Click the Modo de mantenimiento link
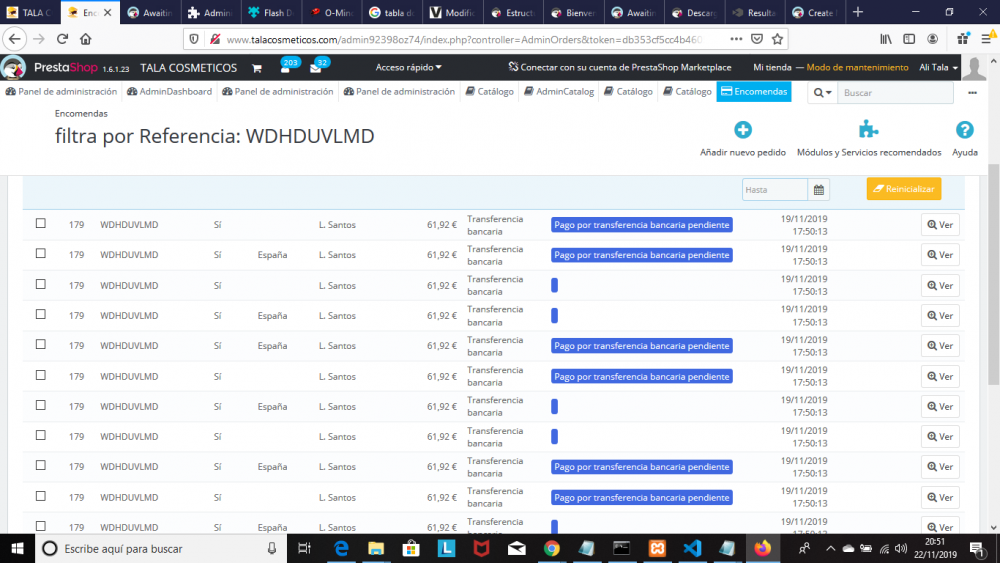The image size is (1000, 563). [857, 67]
